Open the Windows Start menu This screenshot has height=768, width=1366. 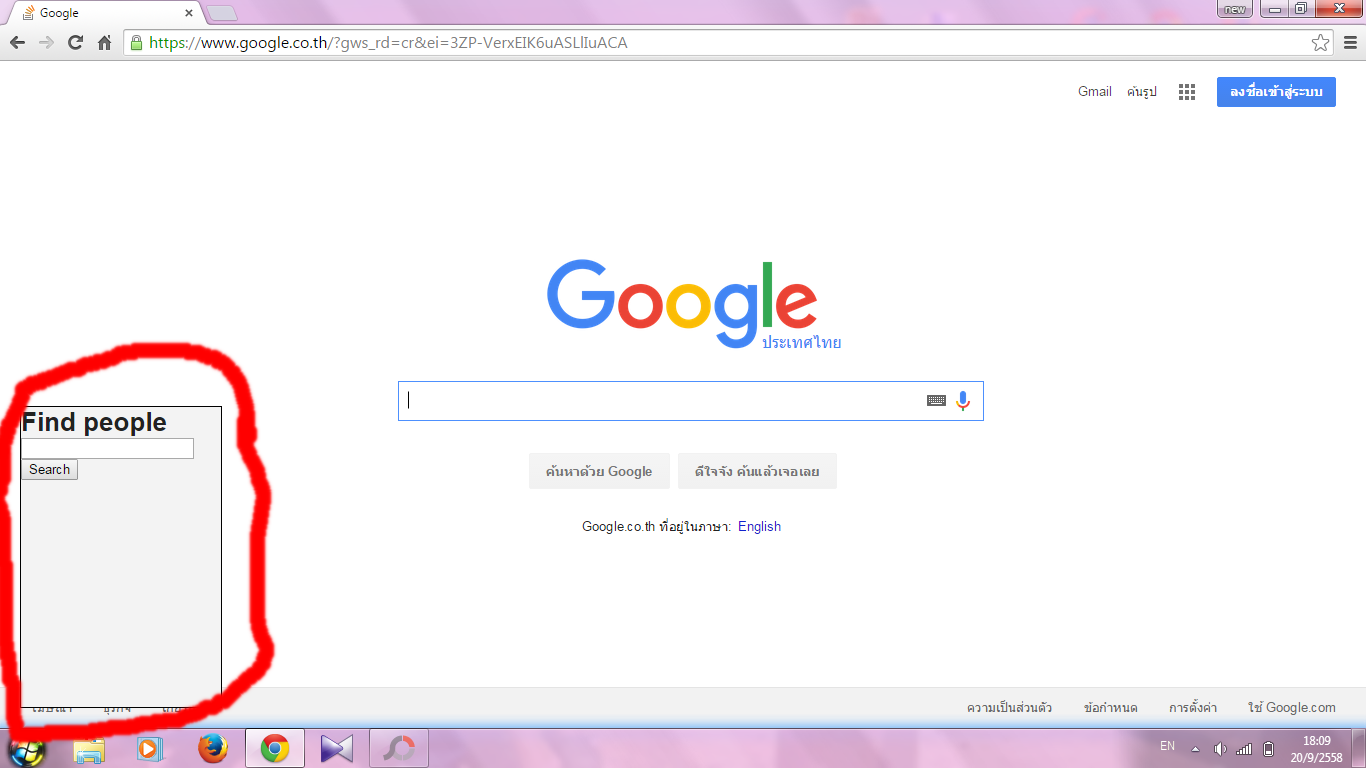27,748
